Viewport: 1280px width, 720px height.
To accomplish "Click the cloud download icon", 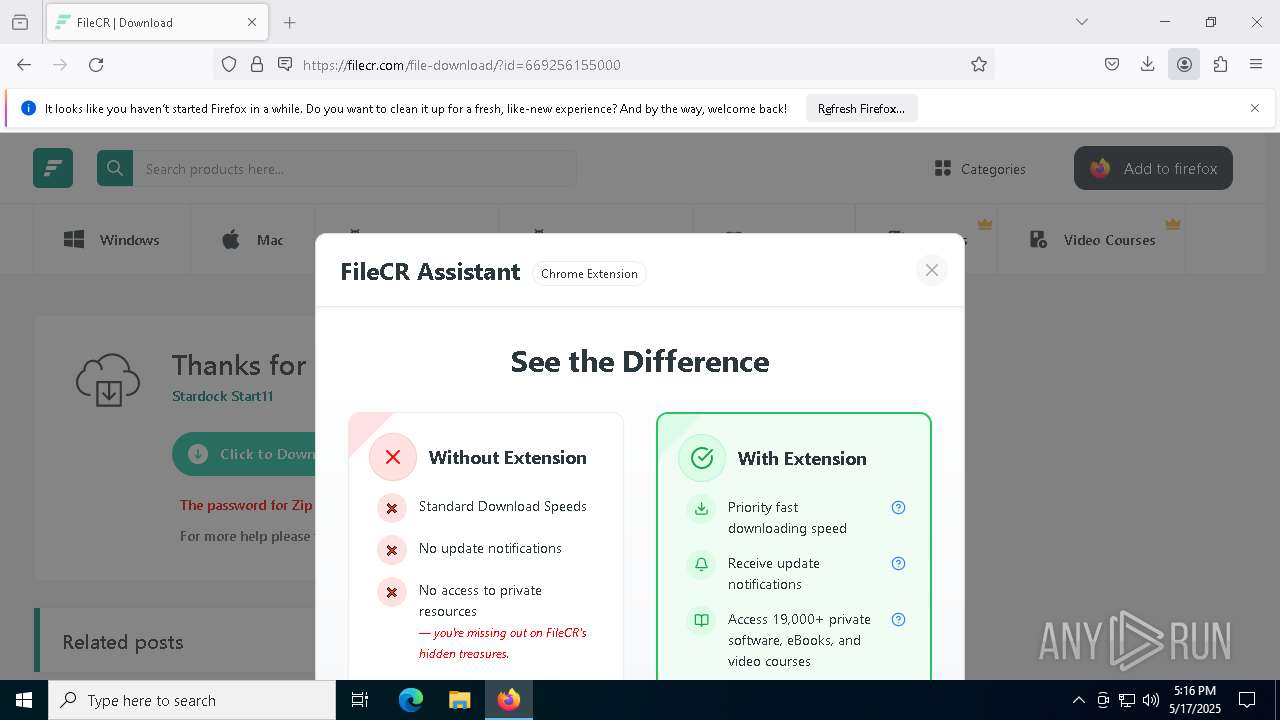I will click(x=108, y=380).
